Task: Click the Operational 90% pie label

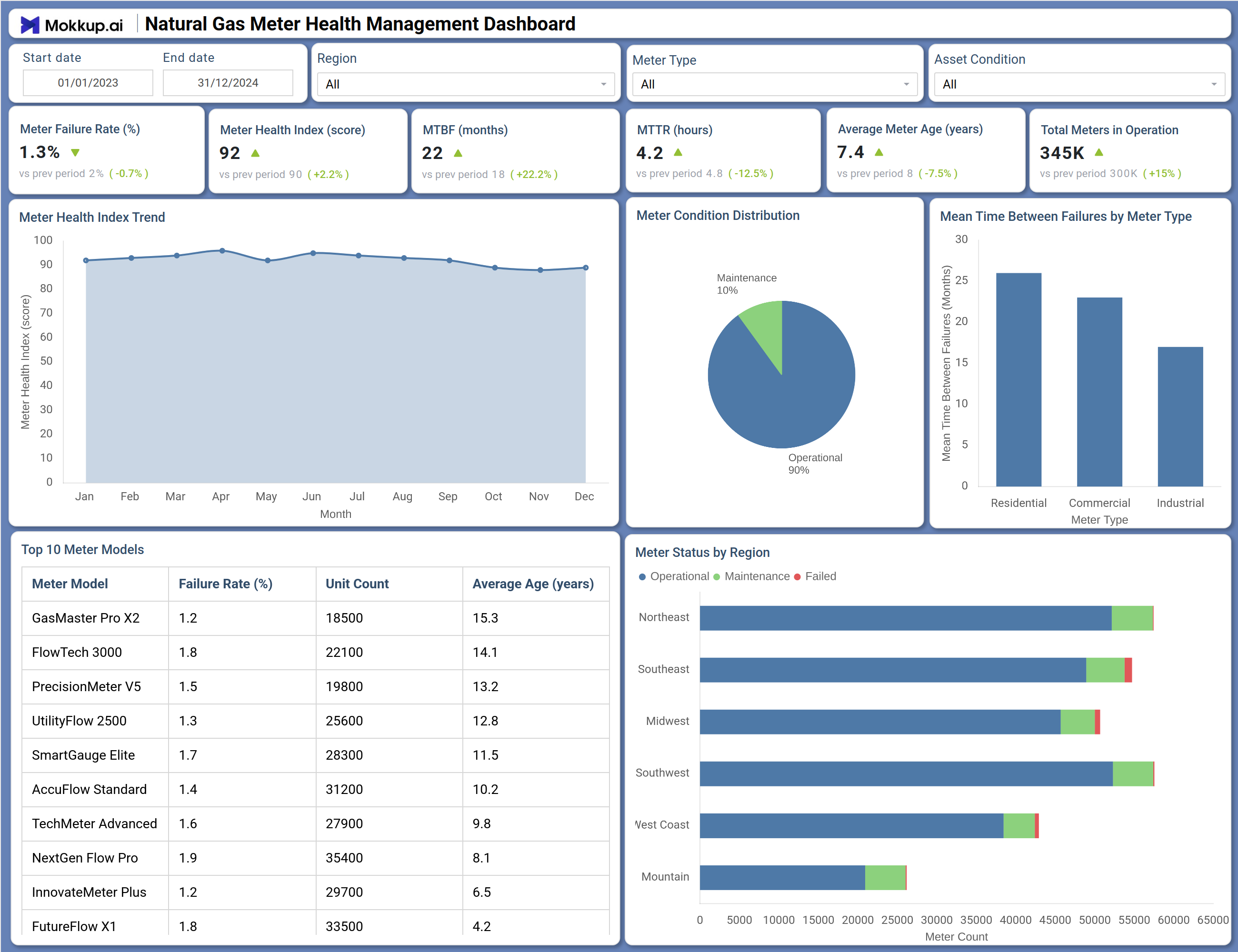Action: 815,464
